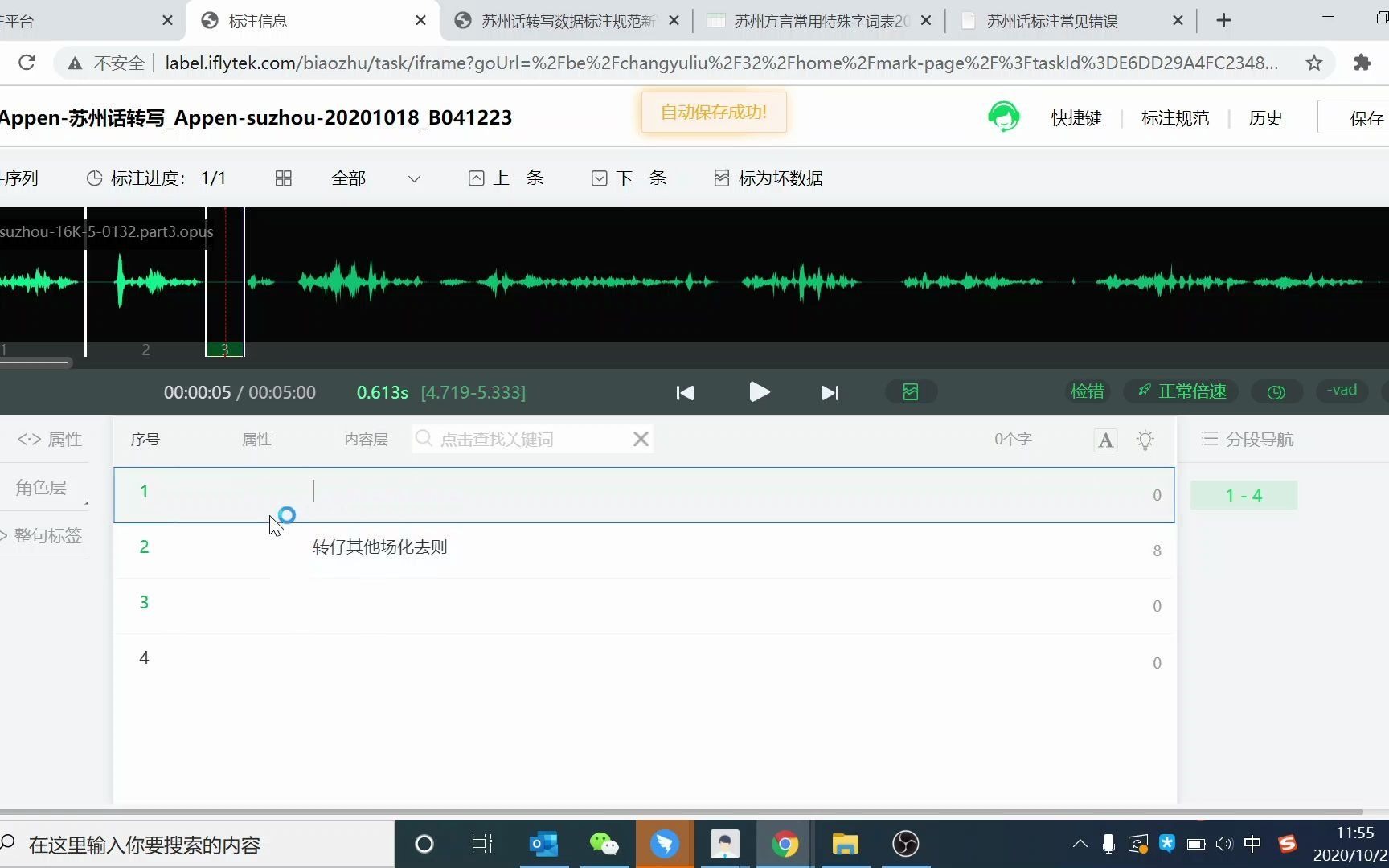This screenshot has width=1389, height=868.
Task: Open Windows taskbar search box
Action: coord(197,845)
